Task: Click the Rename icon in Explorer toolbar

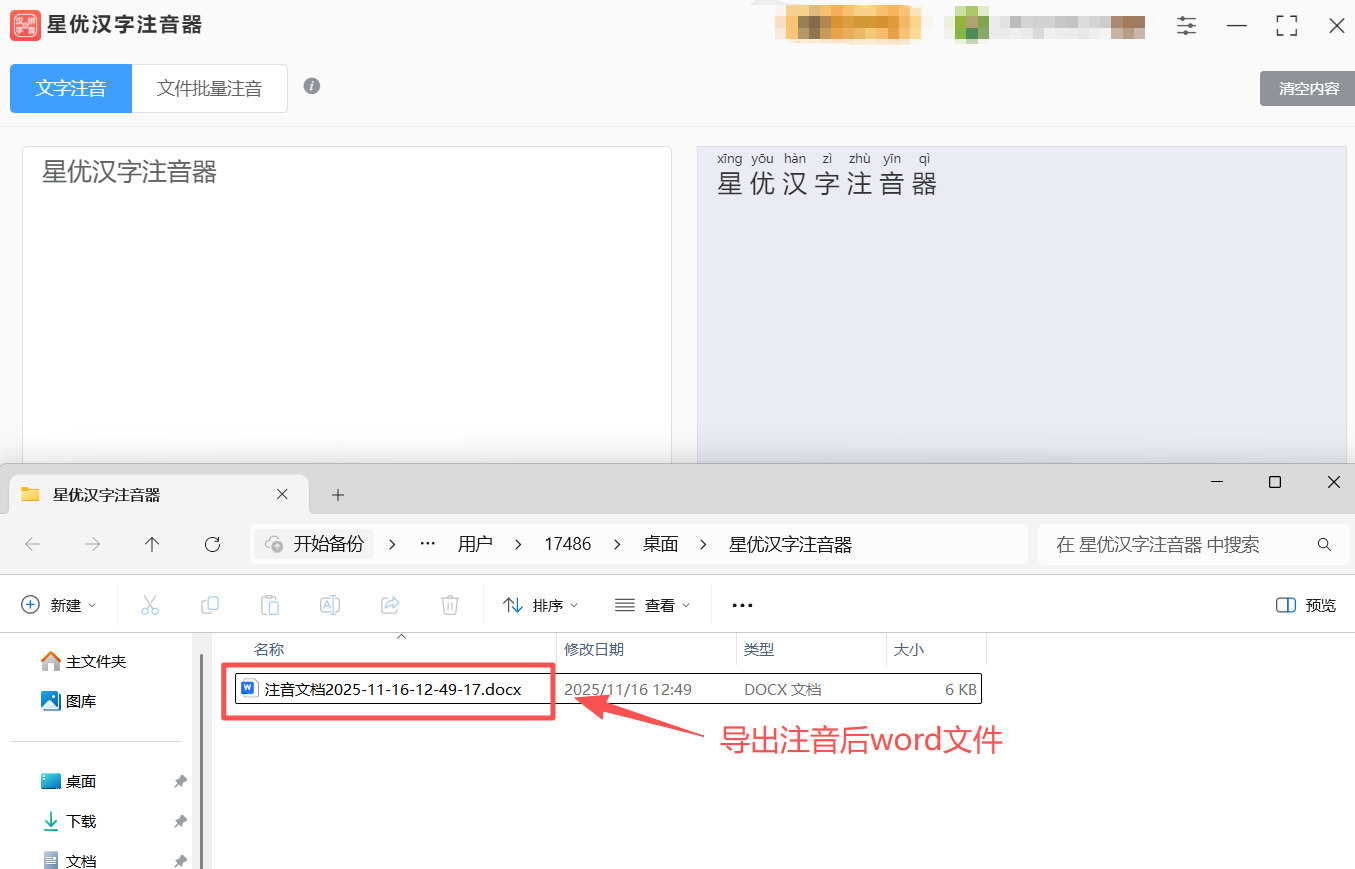Action: (x=330, y=605)
